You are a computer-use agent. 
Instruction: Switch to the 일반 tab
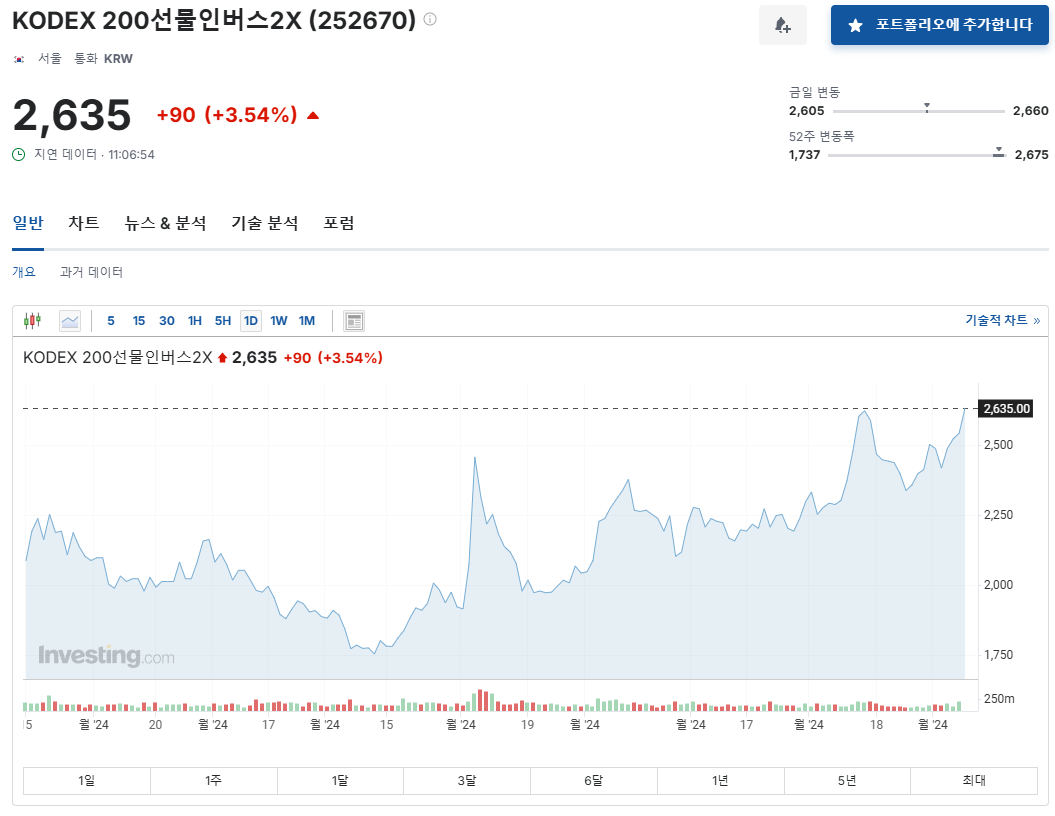[x=28, y=223]
